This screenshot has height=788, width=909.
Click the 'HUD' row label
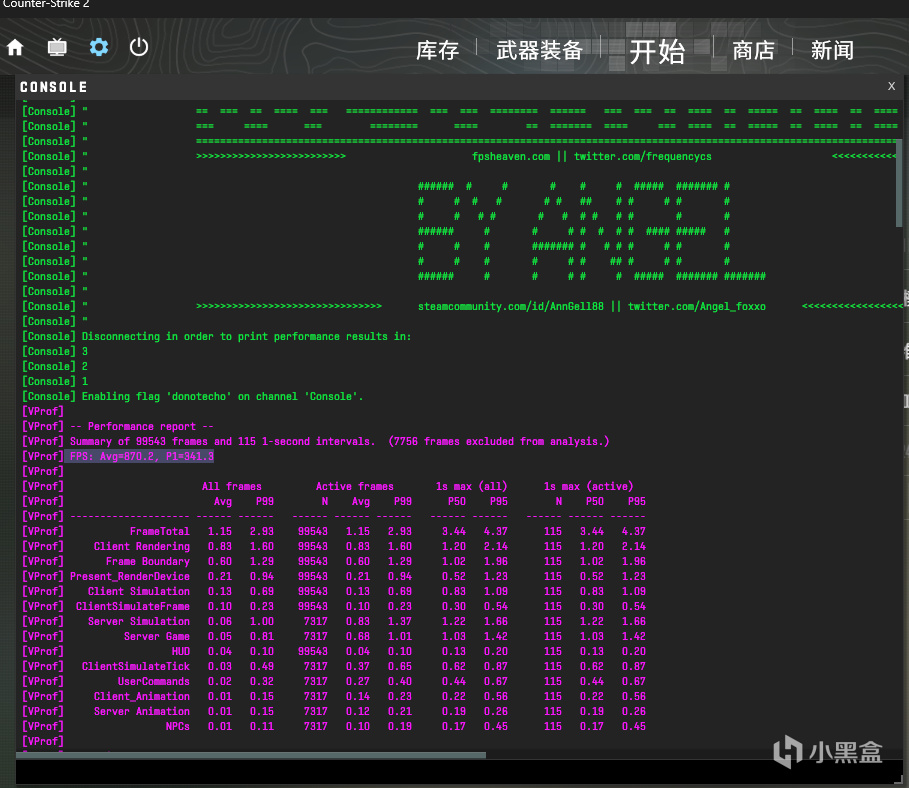click(180, 652)
